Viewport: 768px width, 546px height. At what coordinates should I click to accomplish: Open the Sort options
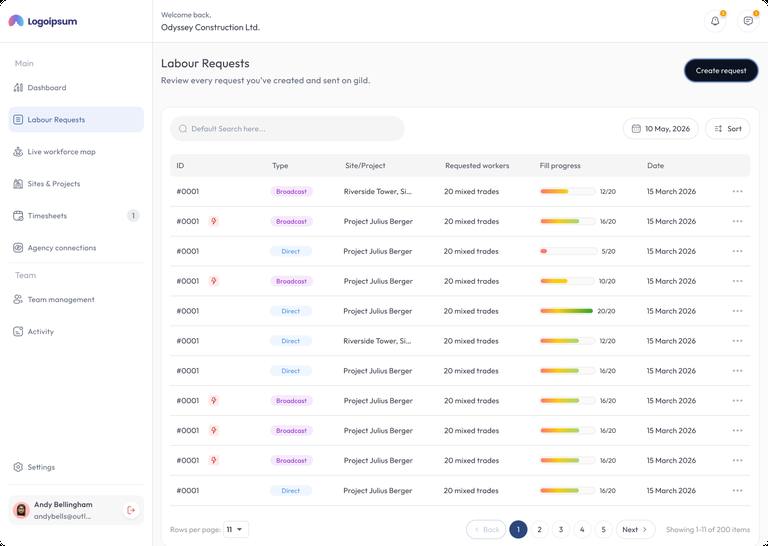(727, 129)
